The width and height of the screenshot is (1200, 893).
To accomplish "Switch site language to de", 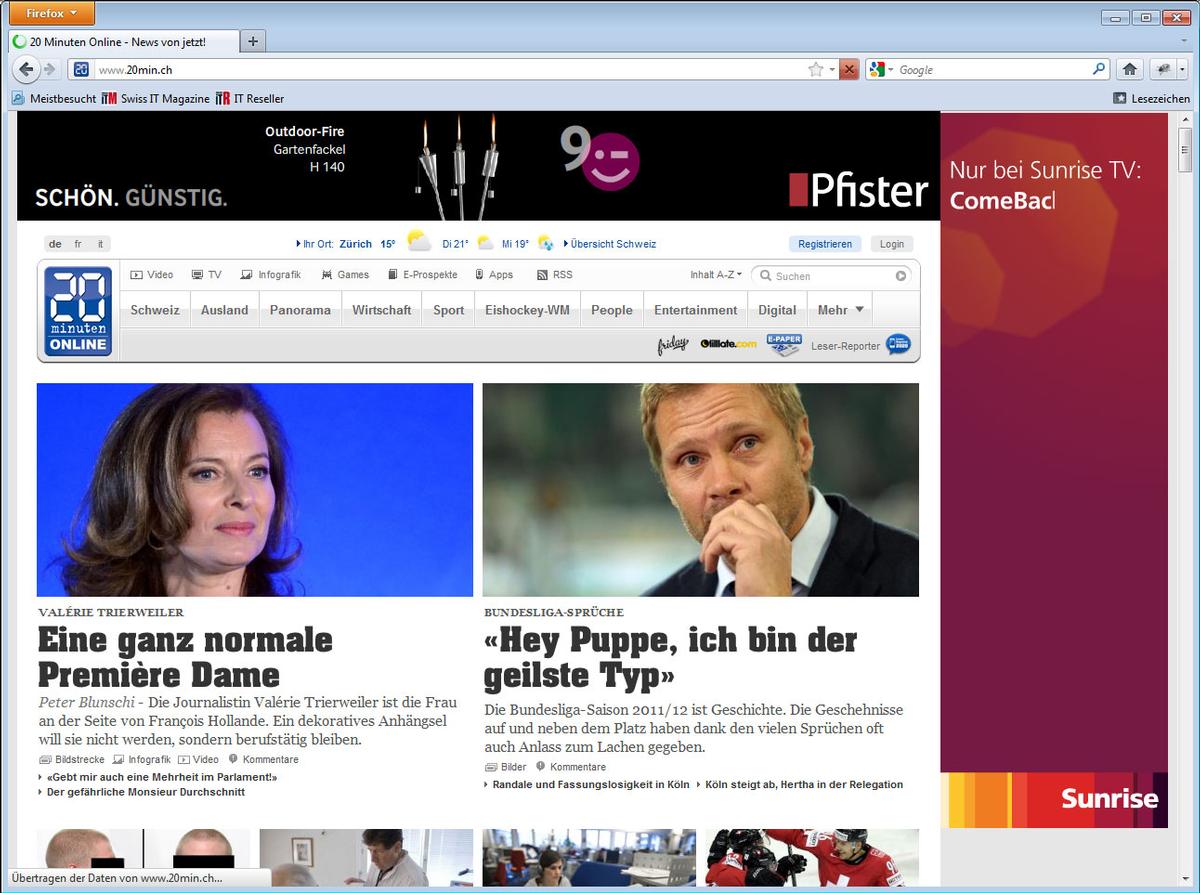I will pos(55,244).
